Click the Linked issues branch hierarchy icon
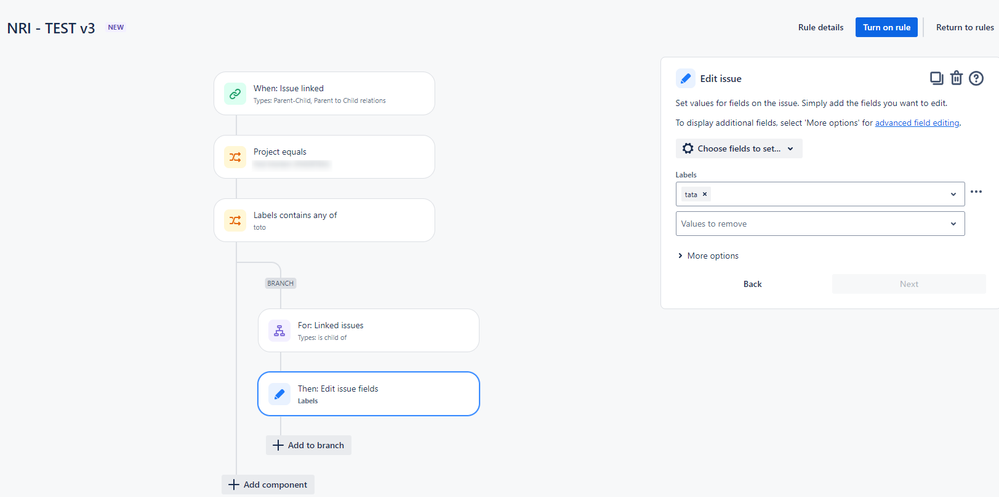 pos(279,330)
